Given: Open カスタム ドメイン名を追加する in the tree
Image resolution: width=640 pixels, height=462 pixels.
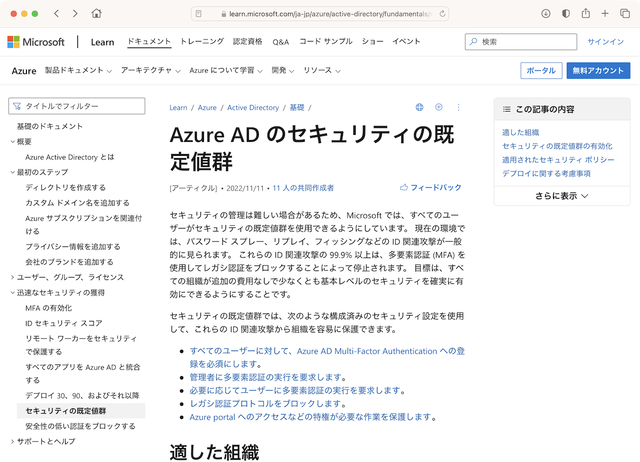Looking at the screenshot, I should point(77,203).
